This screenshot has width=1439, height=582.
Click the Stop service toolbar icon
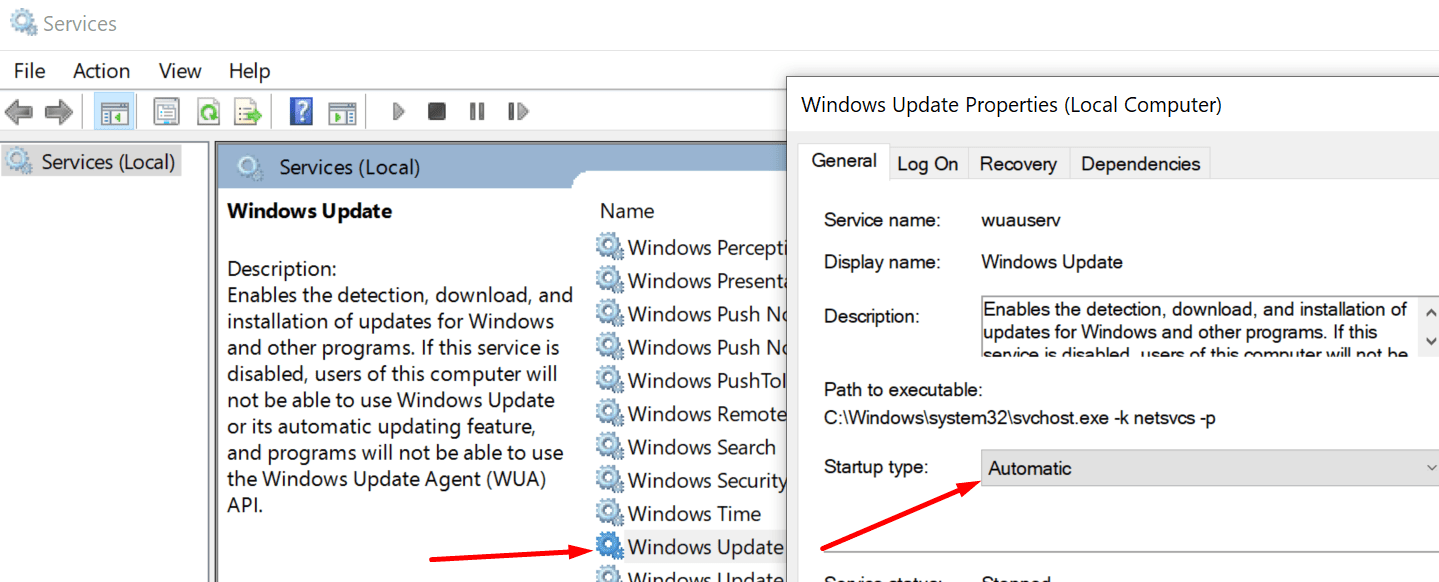436,111
